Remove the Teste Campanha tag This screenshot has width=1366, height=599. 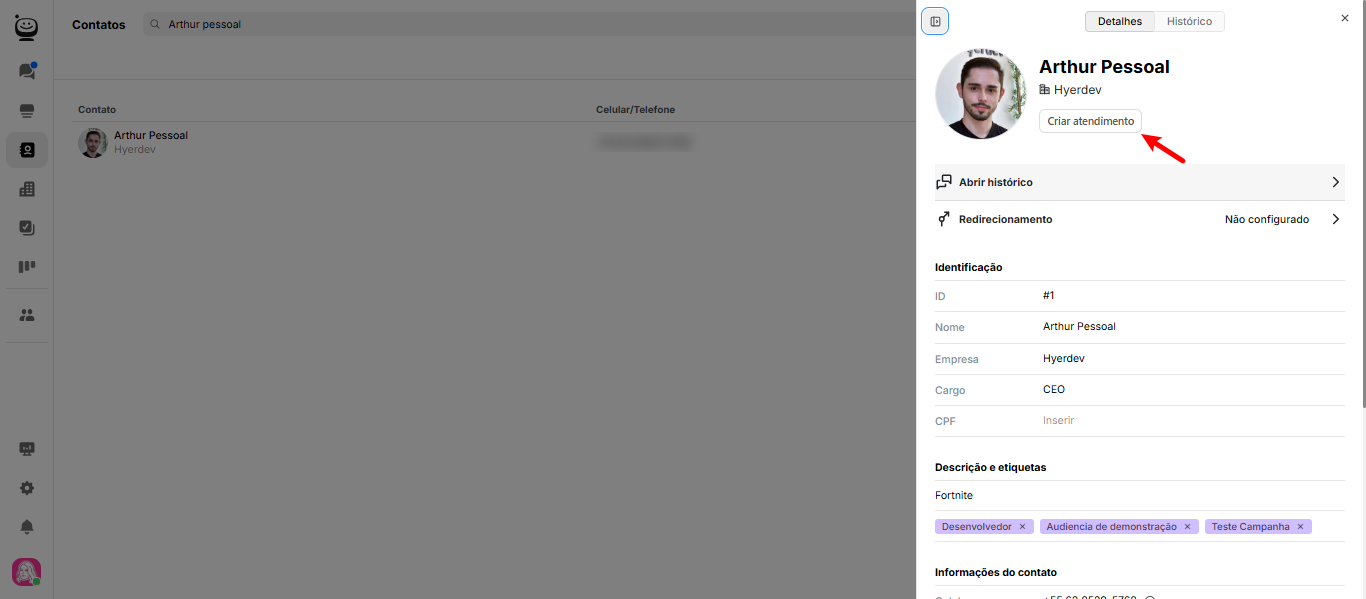(x=1300, y=527)
